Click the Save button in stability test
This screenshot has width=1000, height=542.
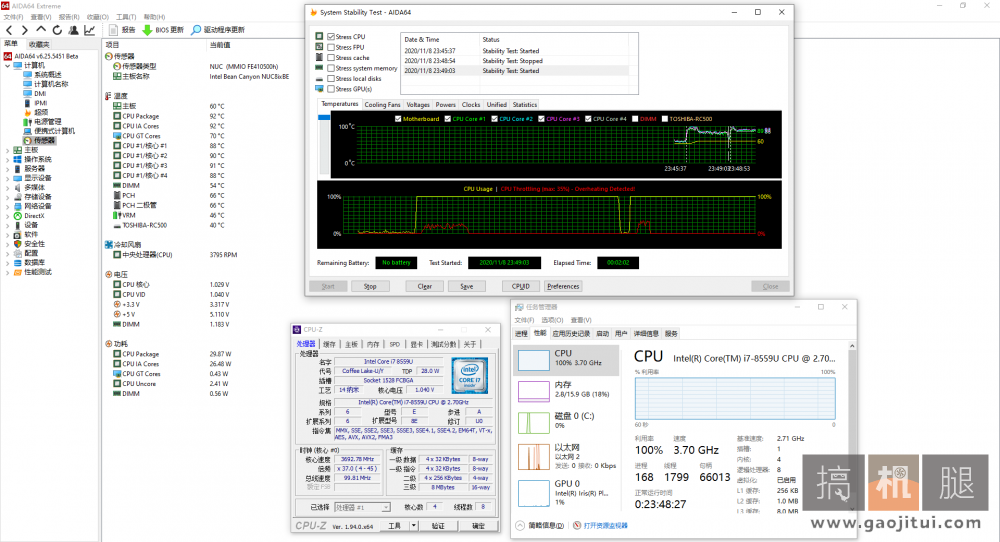pos(467,286)
